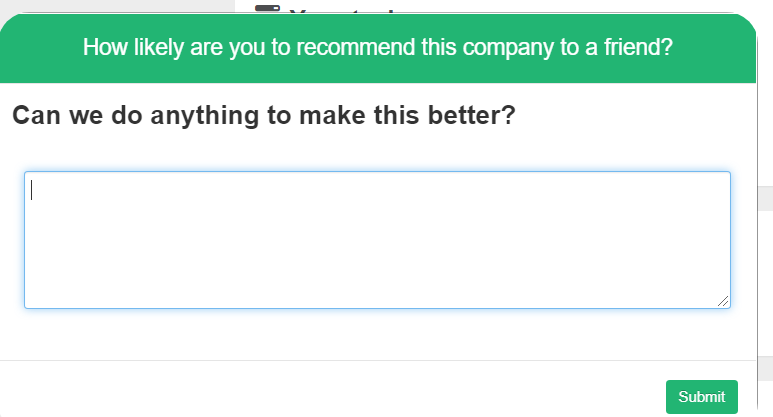The height and width of the screenshot is (417, 773).
Task: Submit the survey feedback response
Action: click(701, 397)
